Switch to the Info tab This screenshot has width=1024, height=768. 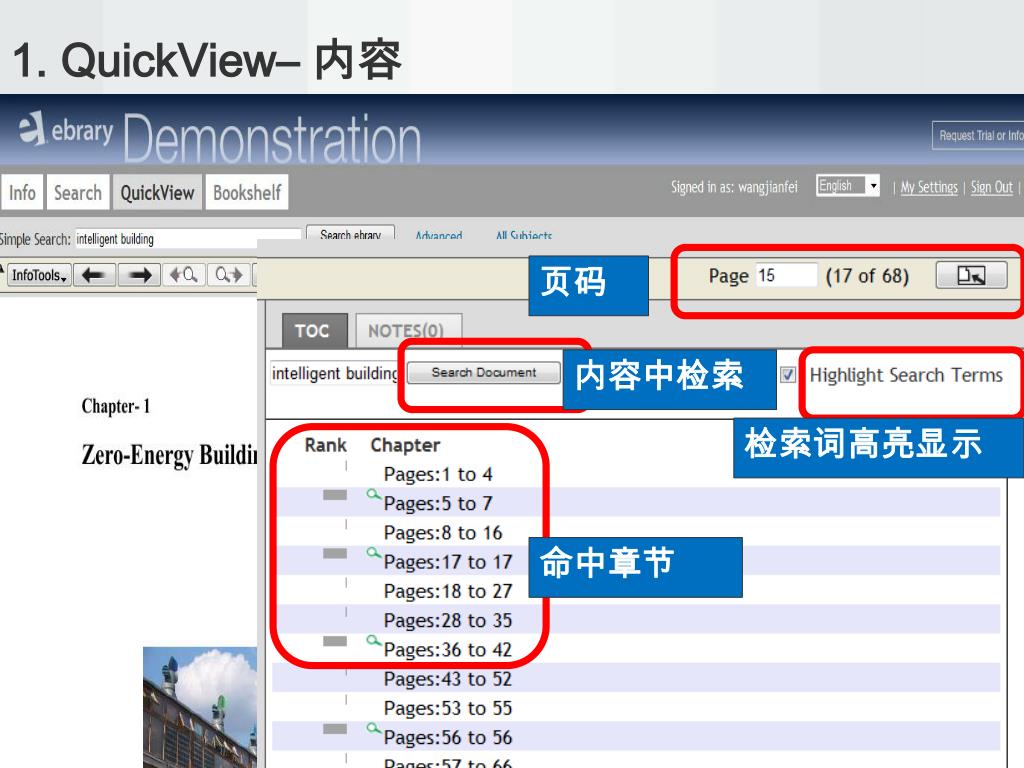[x=22, y=193]
